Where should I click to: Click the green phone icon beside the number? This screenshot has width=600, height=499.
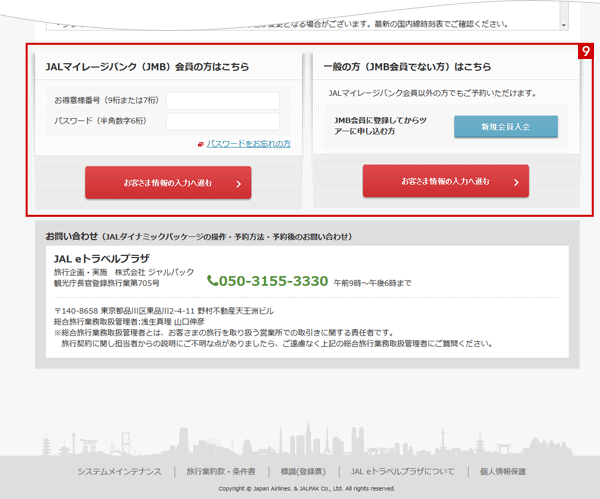click(x=212, y=281)
